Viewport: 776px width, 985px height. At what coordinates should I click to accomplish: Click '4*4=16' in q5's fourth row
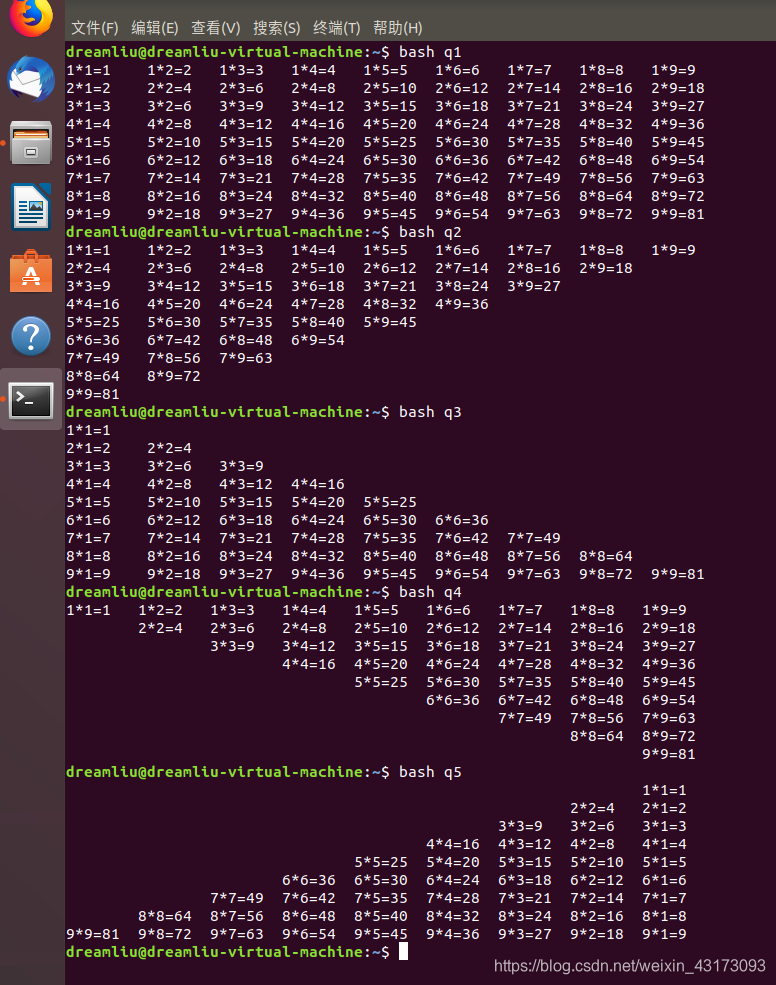tap(452, 844)
